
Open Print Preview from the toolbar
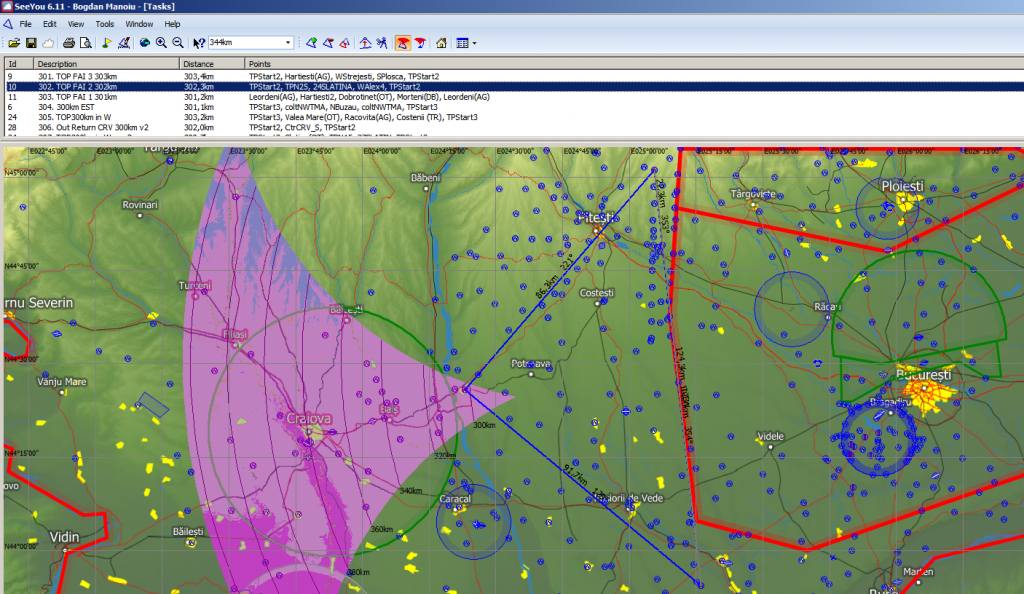(86, 43)
